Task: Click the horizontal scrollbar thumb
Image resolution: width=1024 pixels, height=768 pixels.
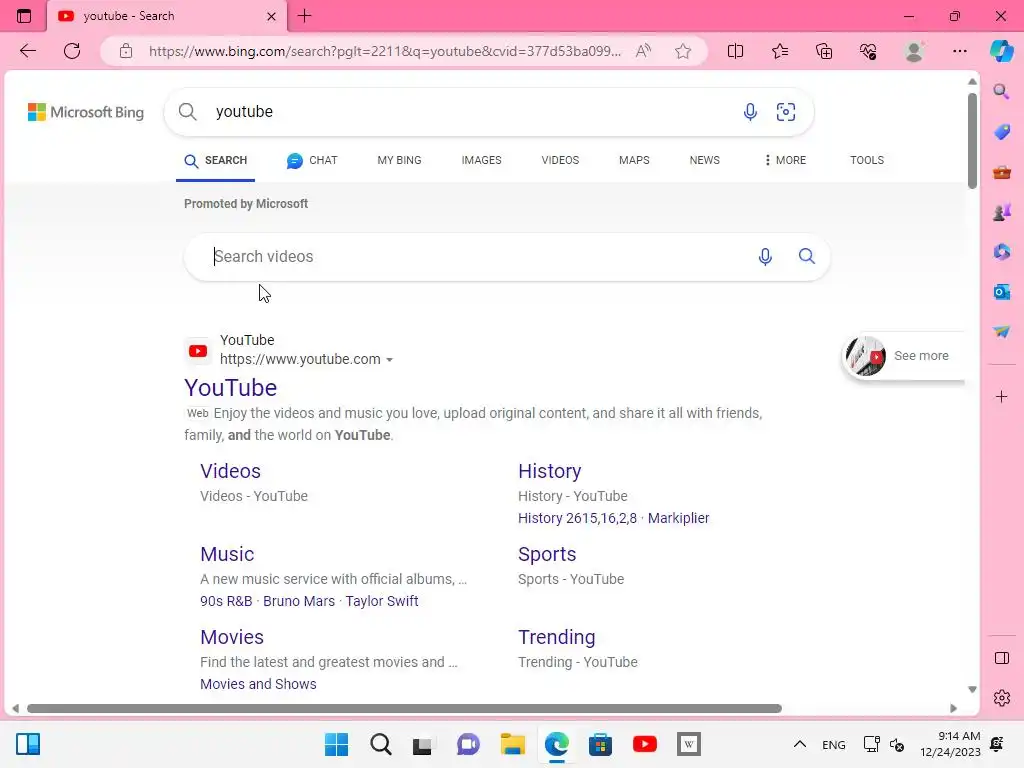Action: (404, 709)
